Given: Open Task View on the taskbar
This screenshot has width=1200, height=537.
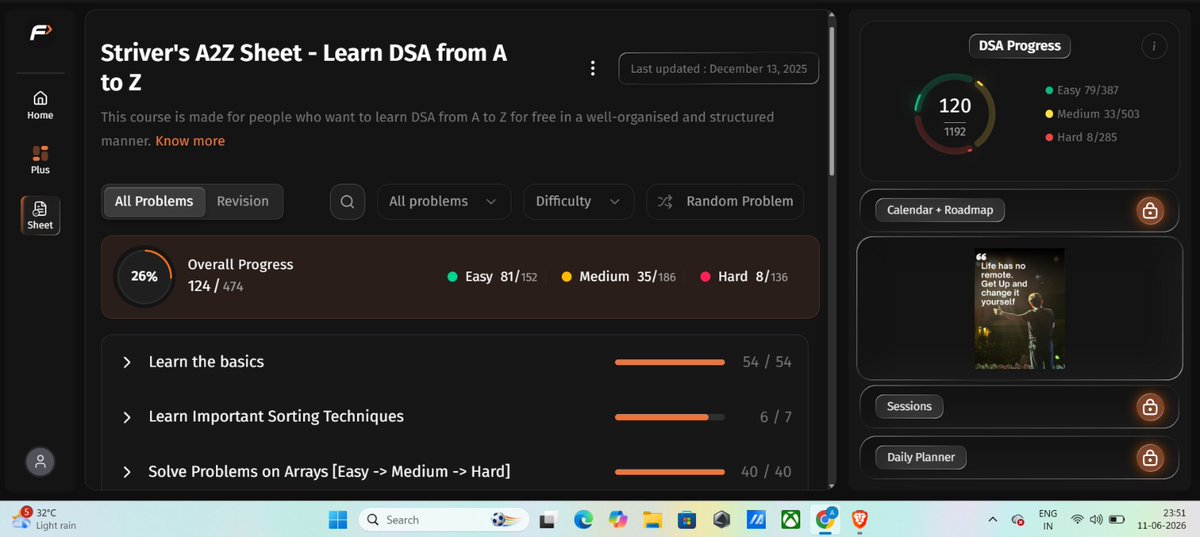Looking at the screenshot, I should point(548,520).
